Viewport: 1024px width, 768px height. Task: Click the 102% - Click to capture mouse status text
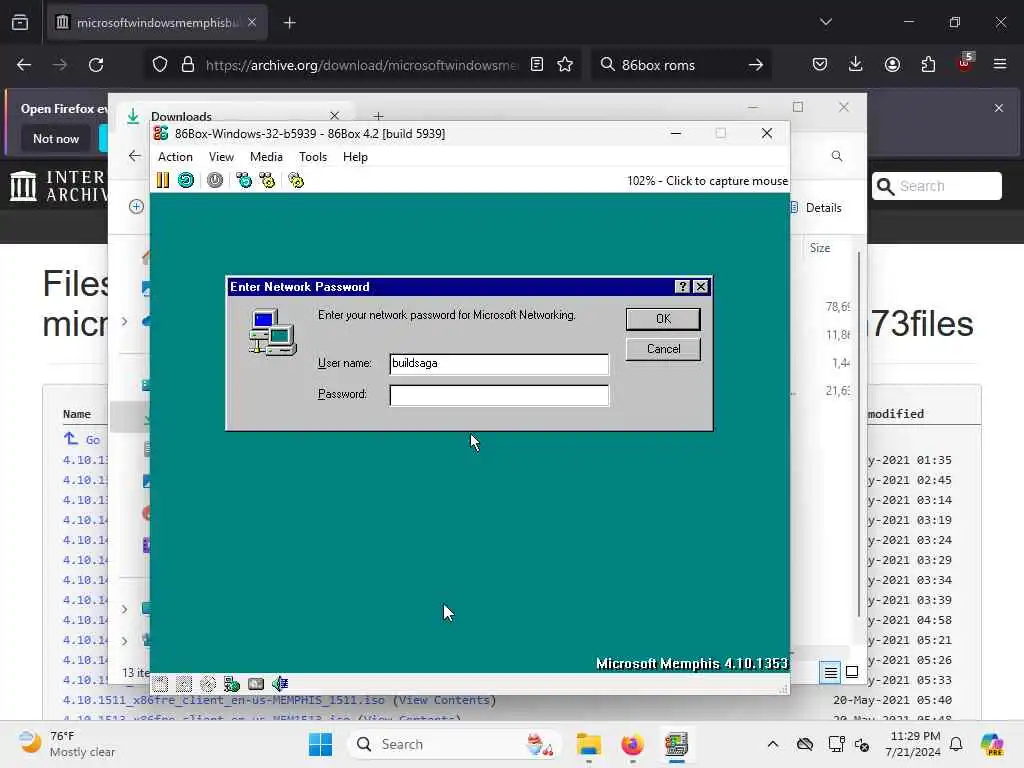point(707,181)
